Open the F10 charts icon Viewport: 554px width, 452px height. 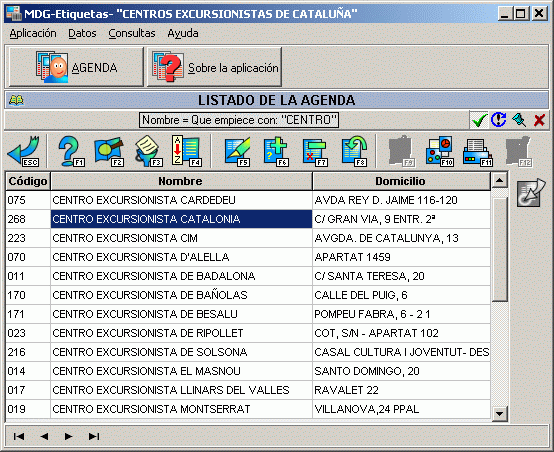pyautogui.click(x=440, y=152)
